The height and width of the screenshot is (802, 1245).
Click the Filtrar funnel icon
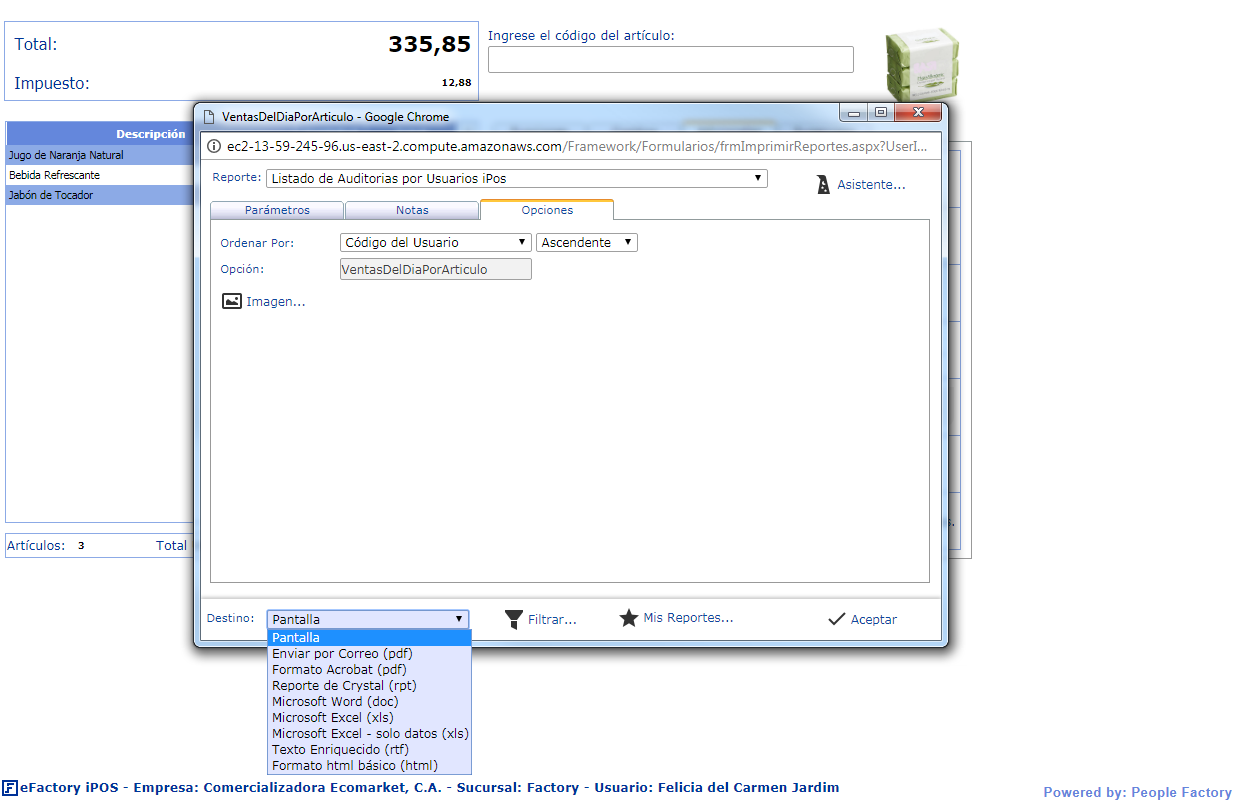pyautogui.click(x=514, y=619)
